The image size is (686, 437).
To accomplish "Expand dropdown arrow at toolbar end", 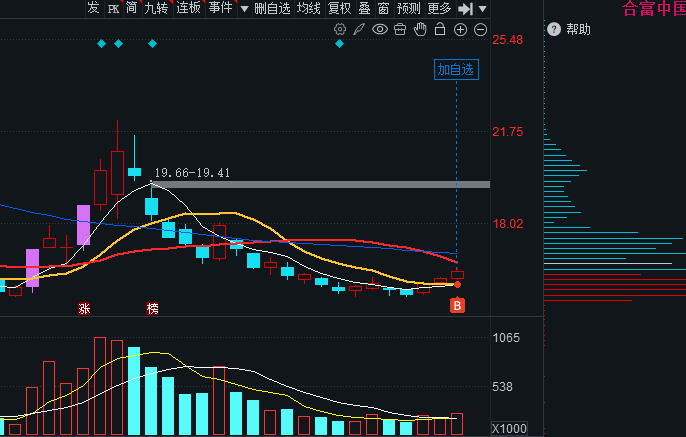I will pos(483,9).
